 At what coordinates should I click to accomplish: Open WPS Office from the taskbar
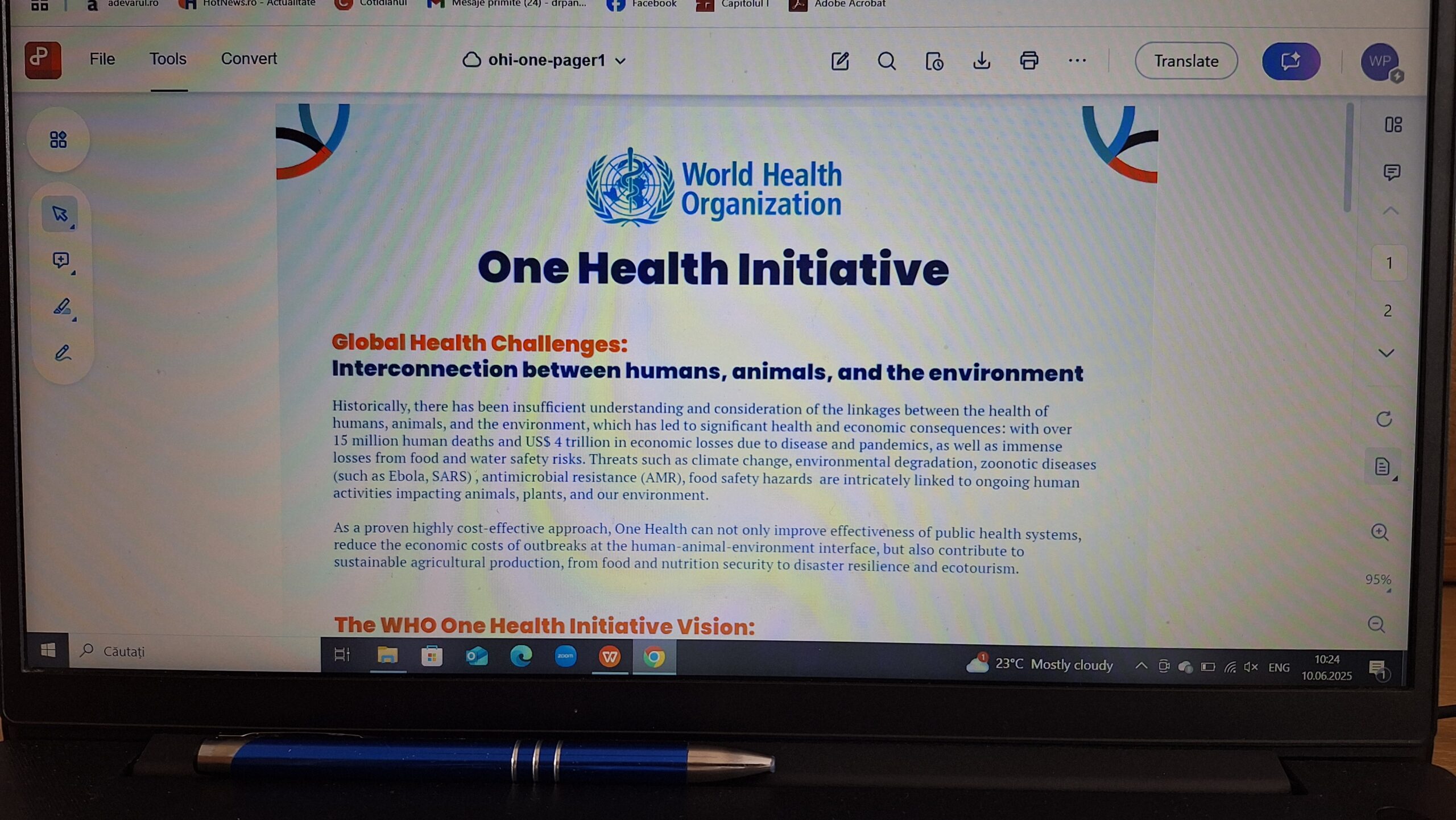[610, 657]
